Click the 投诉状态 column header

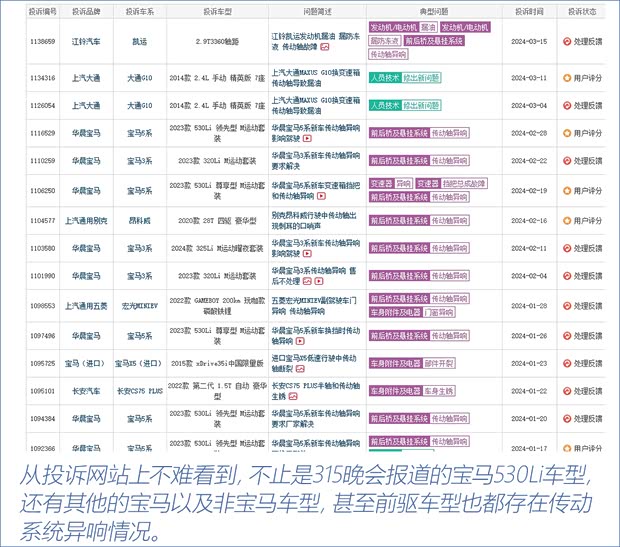(582, 12)
